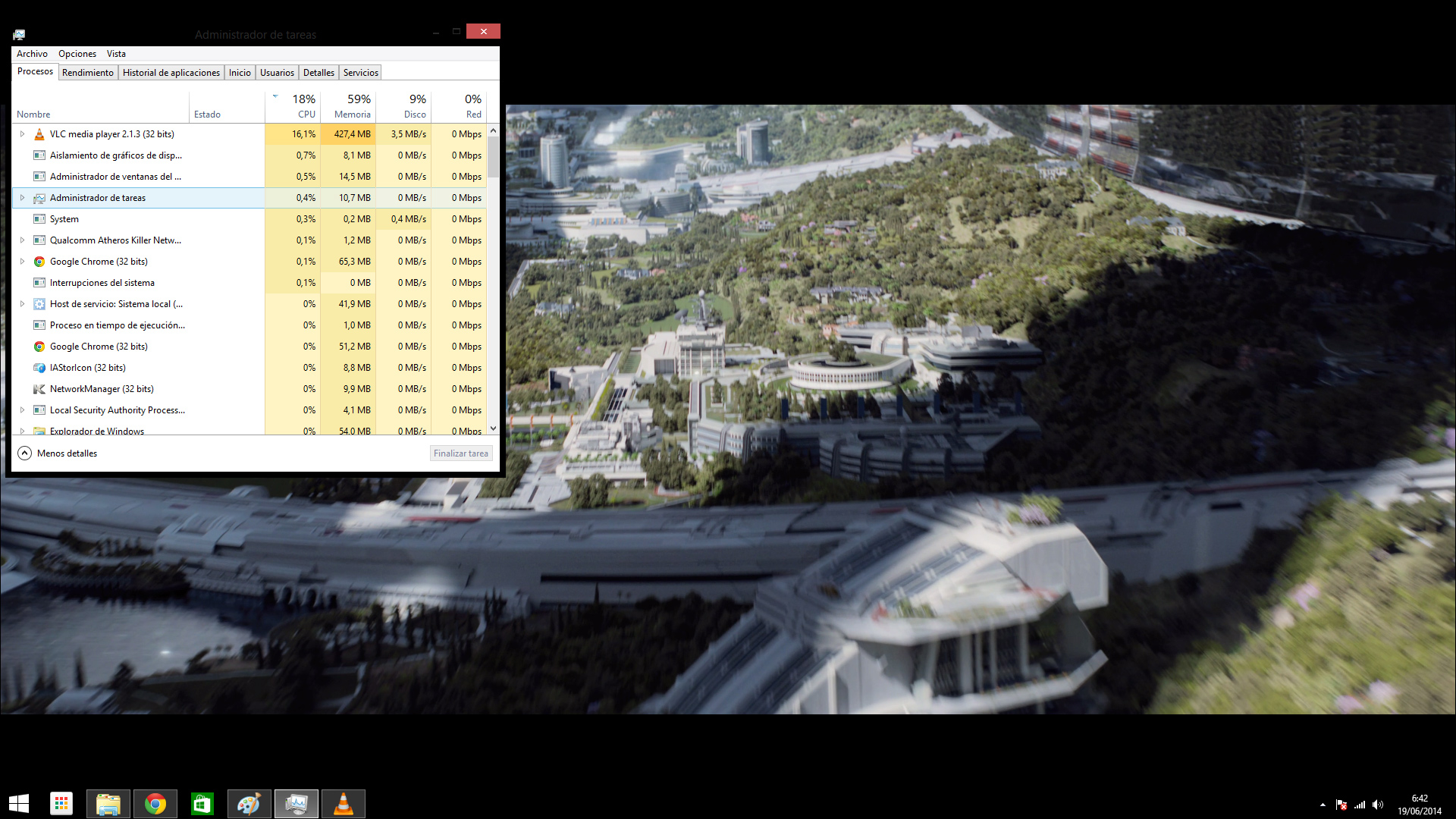The image size is (1456, 819).
Task: Expand Host de servicio: Sistema local
Action: [x=22, y=304]
